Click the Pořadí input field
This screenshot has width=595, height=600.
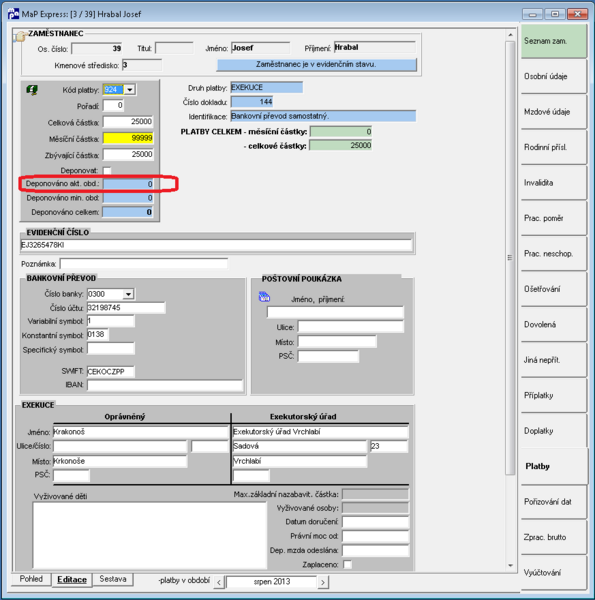pos(113,105)
